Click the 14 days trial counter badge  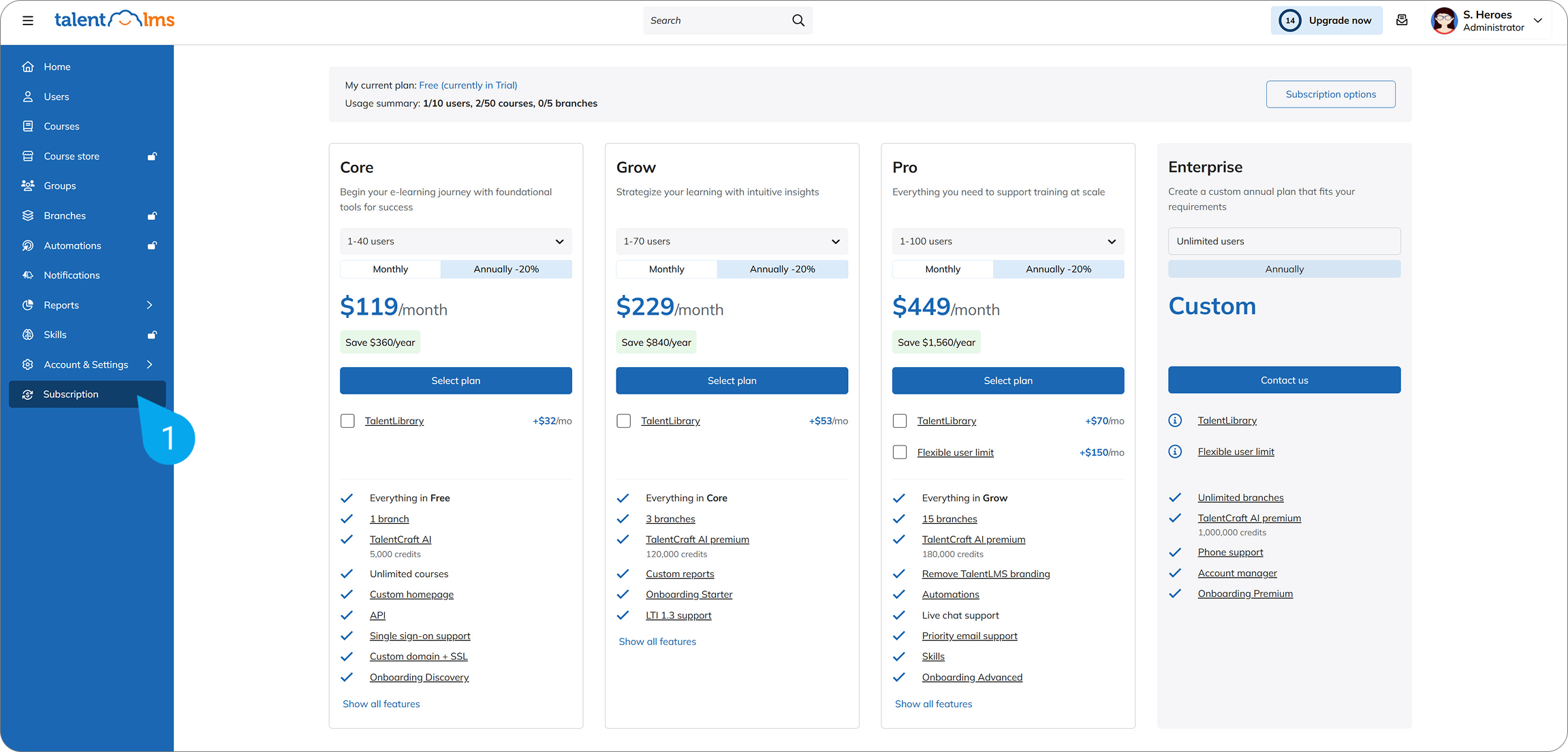coord(1290,20)
